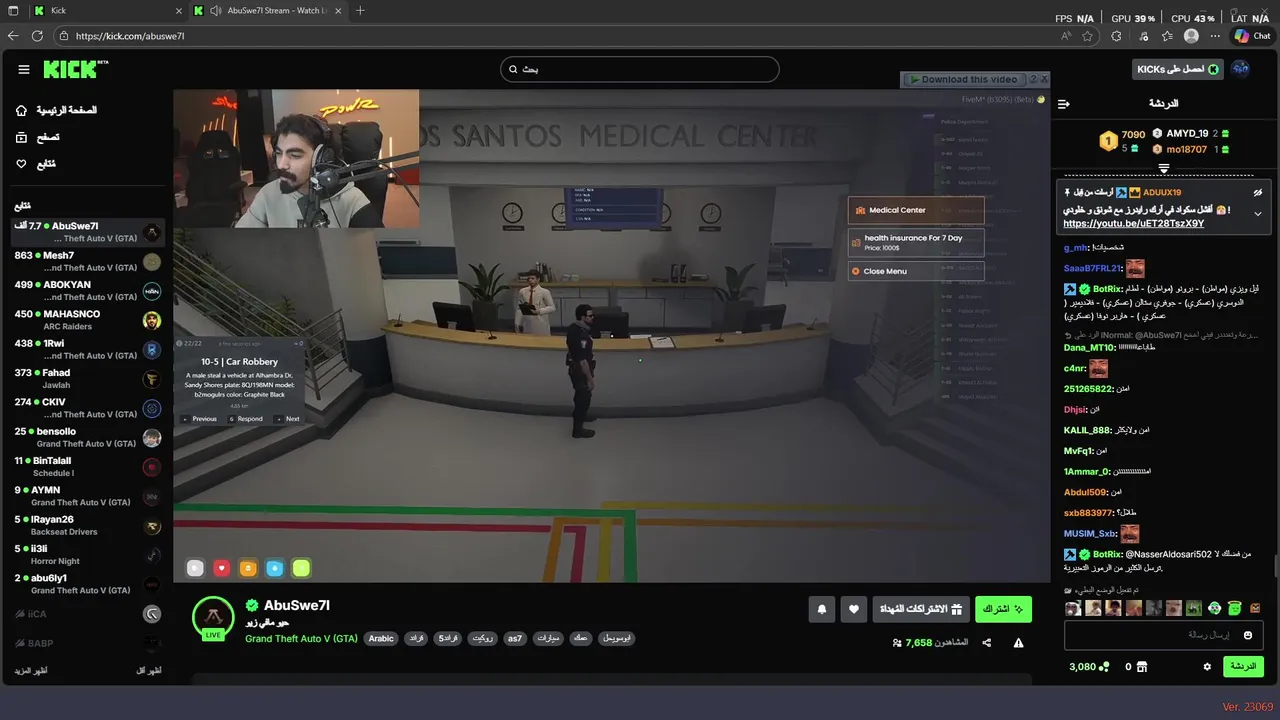
Task: Click the gift subscriptions button
Action: (920, 609)
